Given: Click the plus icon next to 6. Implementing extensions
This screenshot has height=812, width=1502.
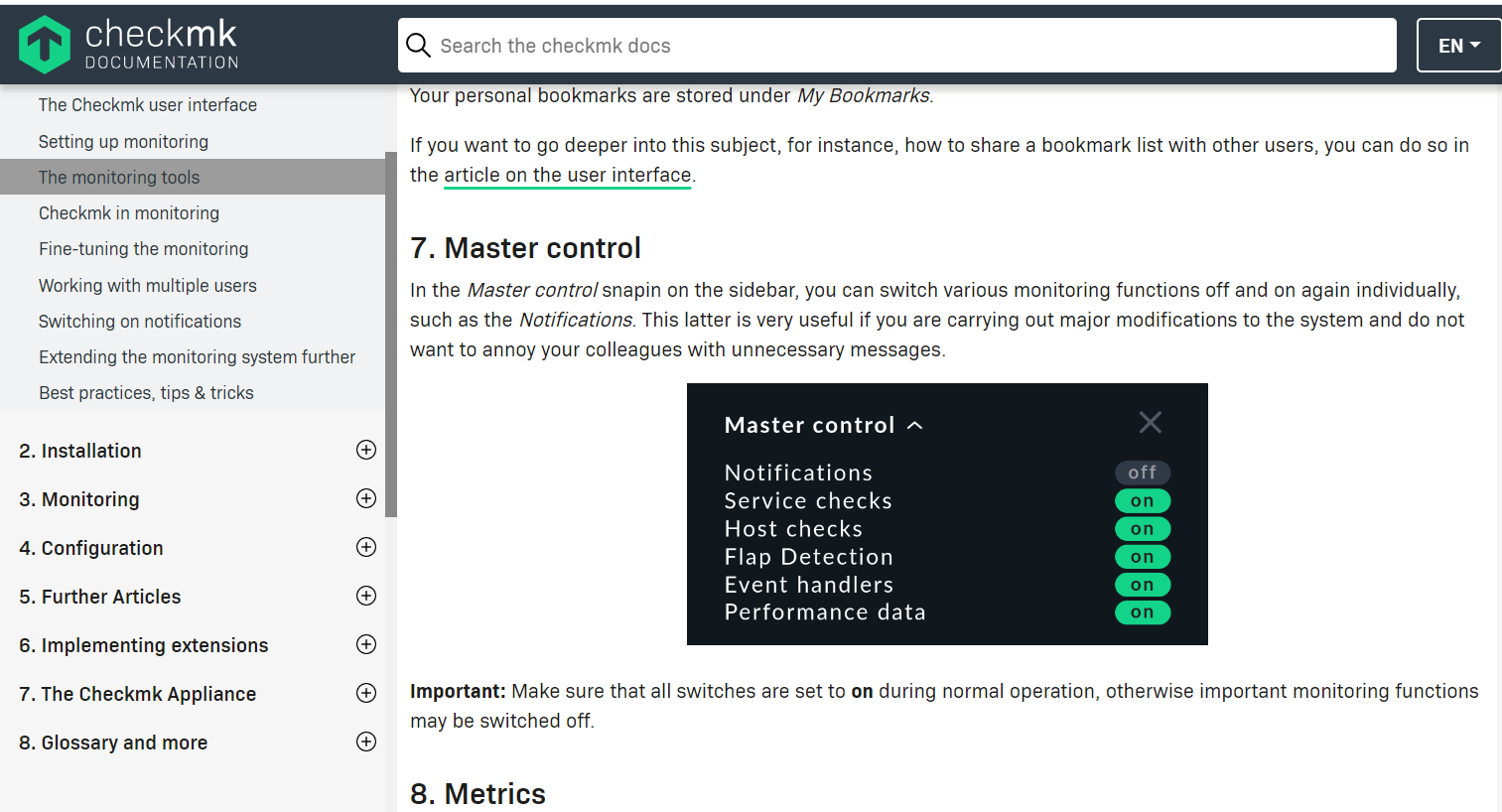Looking at the screenshot, I should pos(366,644).
